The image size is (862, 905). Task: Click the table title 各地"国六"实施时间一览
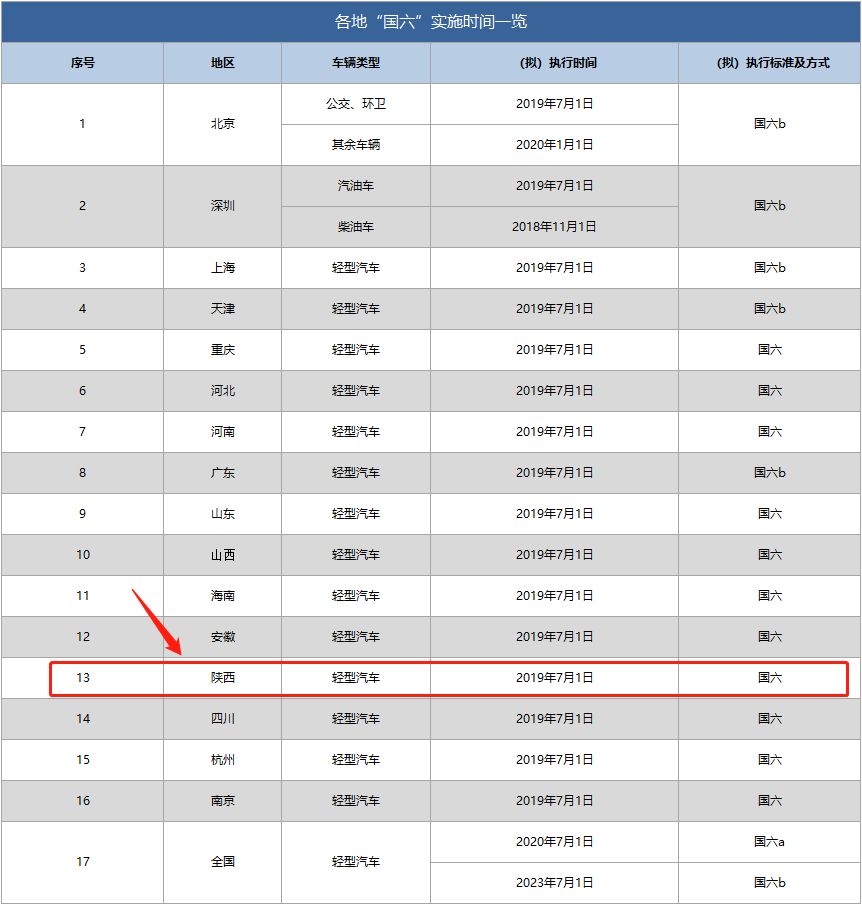tap(431, 21)
